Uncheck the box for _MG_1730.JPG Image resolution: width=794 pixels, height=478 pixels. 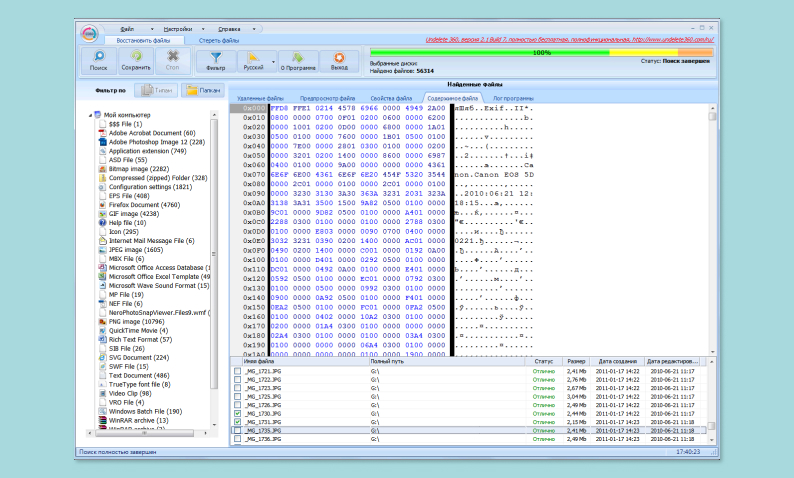pos(237,414)
